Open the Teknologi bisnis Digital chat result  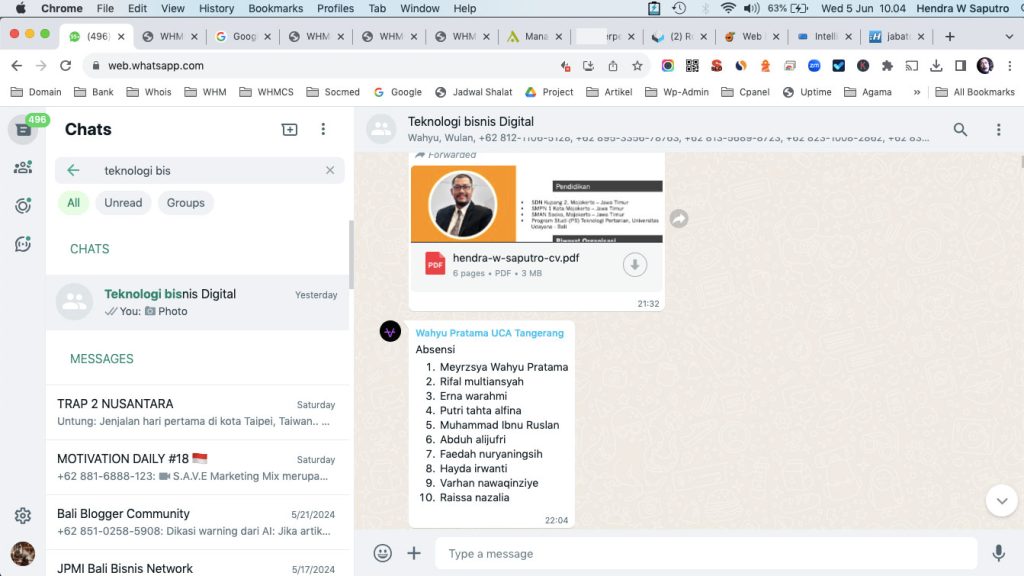pos(197,302)
